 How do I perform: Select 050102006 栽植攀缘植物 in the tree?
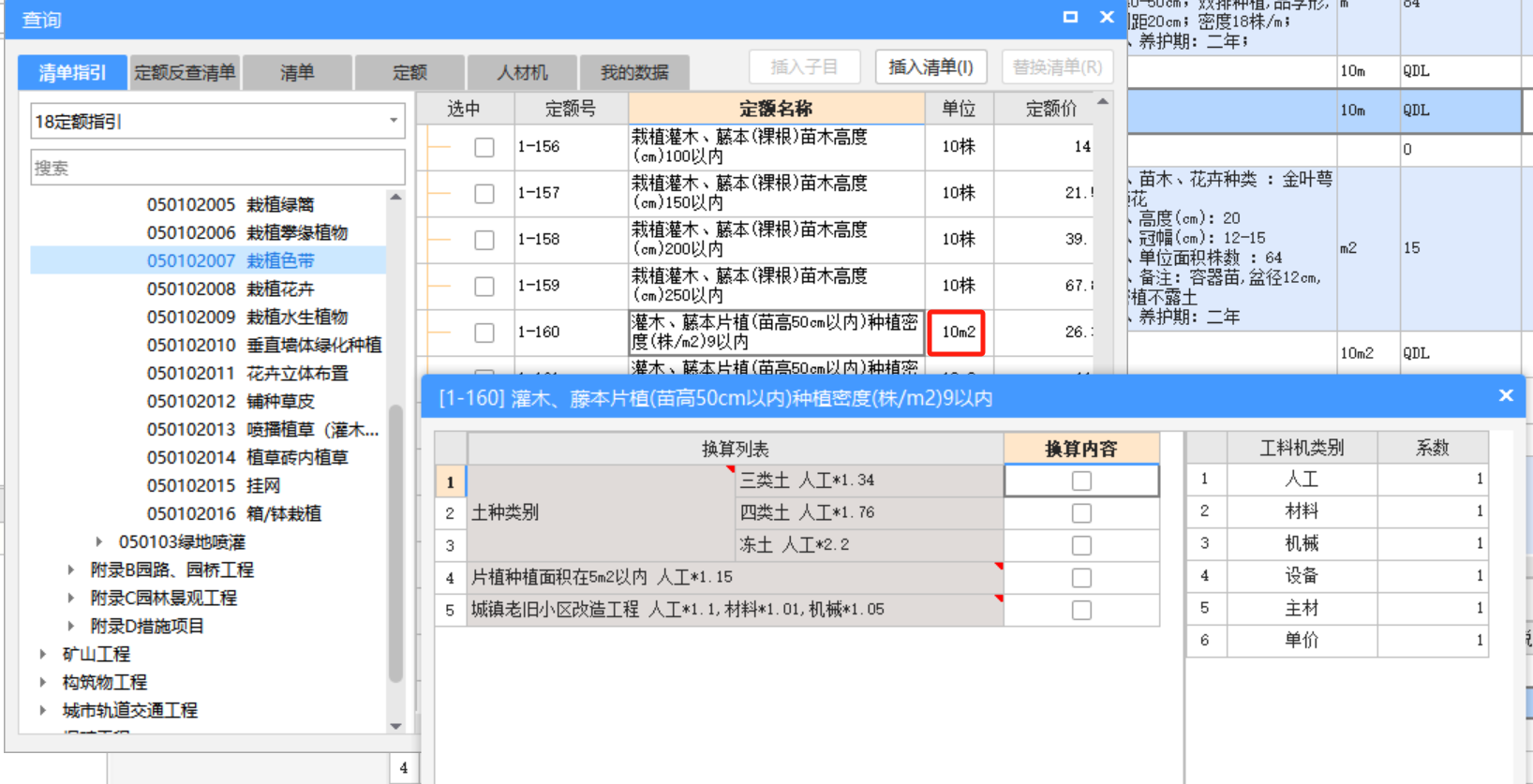point(247,232)
